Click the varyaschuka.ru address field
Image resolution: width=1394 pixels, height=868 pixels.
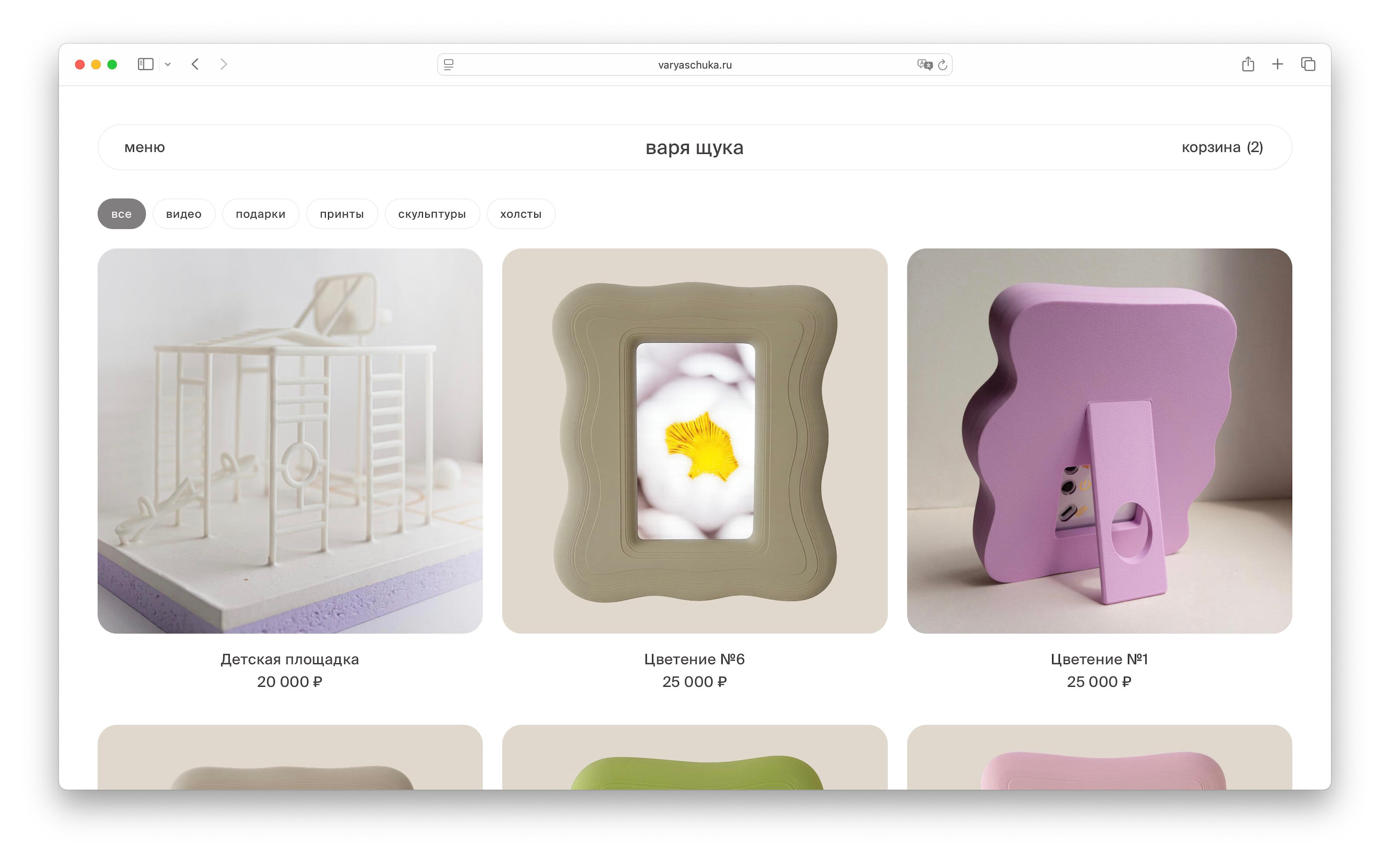coord(695,65)
